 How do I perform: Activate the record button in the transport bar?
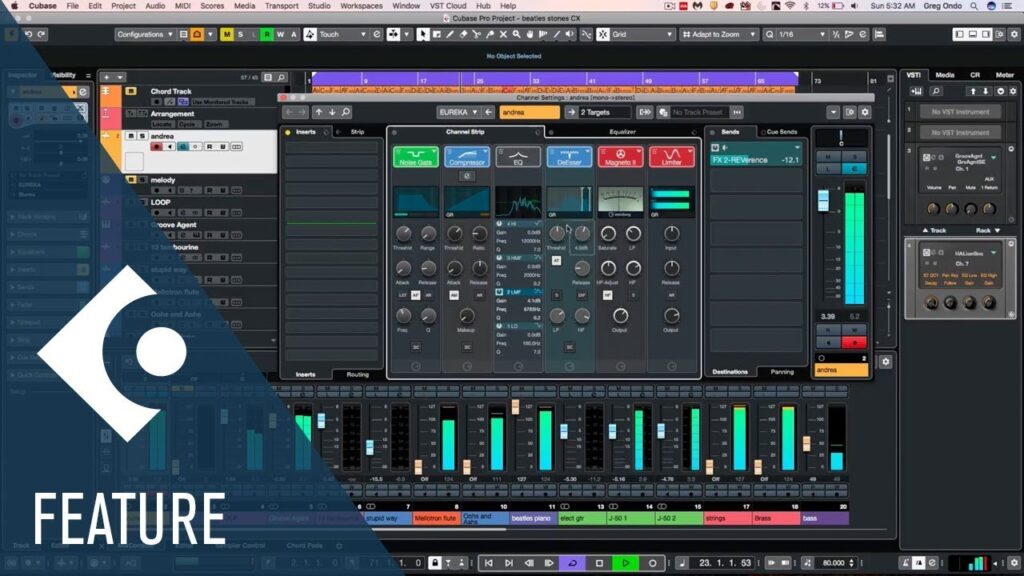(650, 564)
